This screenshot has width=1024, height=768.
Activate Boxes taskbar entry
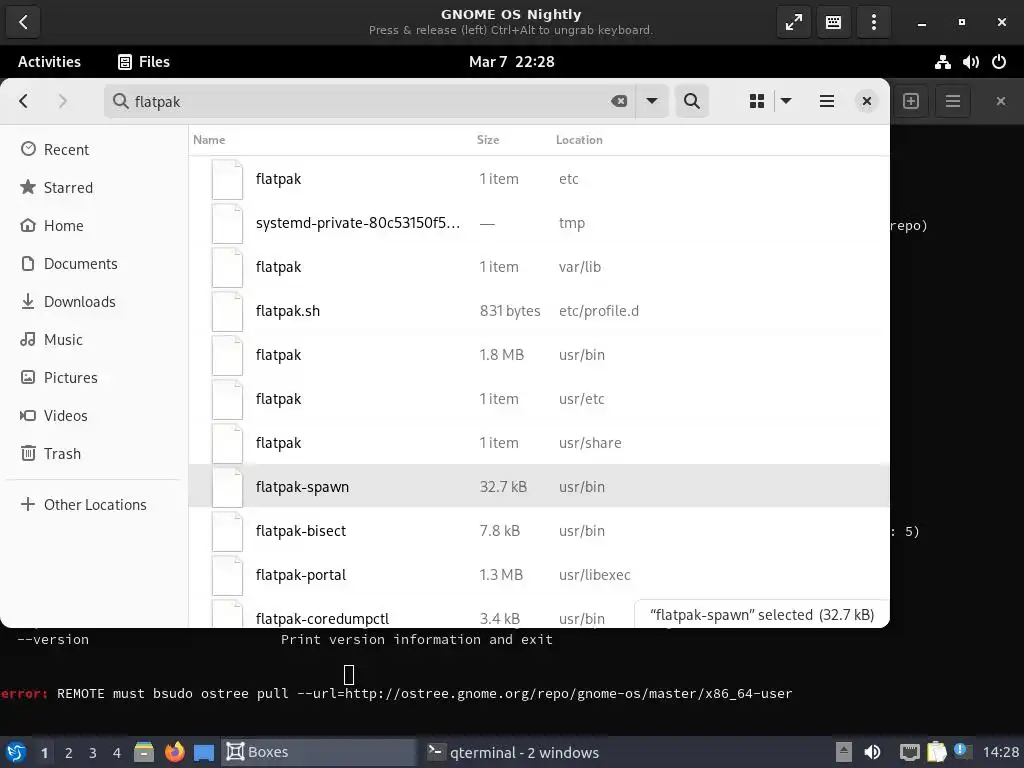point(319,752)
